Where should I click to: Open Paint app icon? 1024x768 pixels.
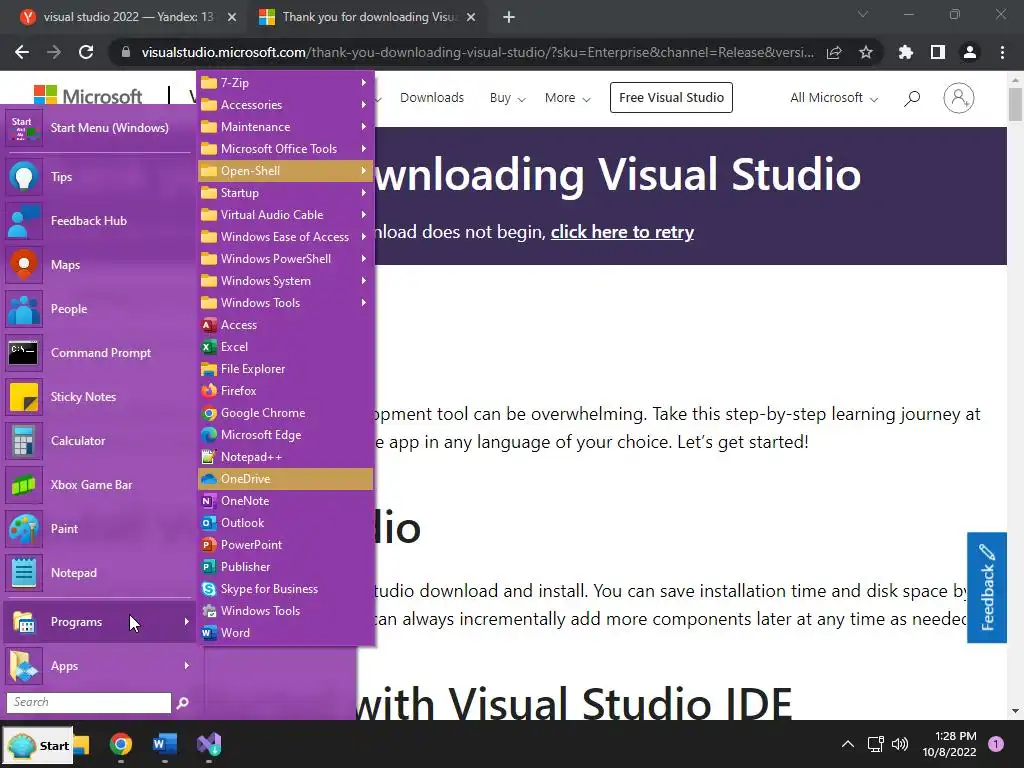coord(24,529)
